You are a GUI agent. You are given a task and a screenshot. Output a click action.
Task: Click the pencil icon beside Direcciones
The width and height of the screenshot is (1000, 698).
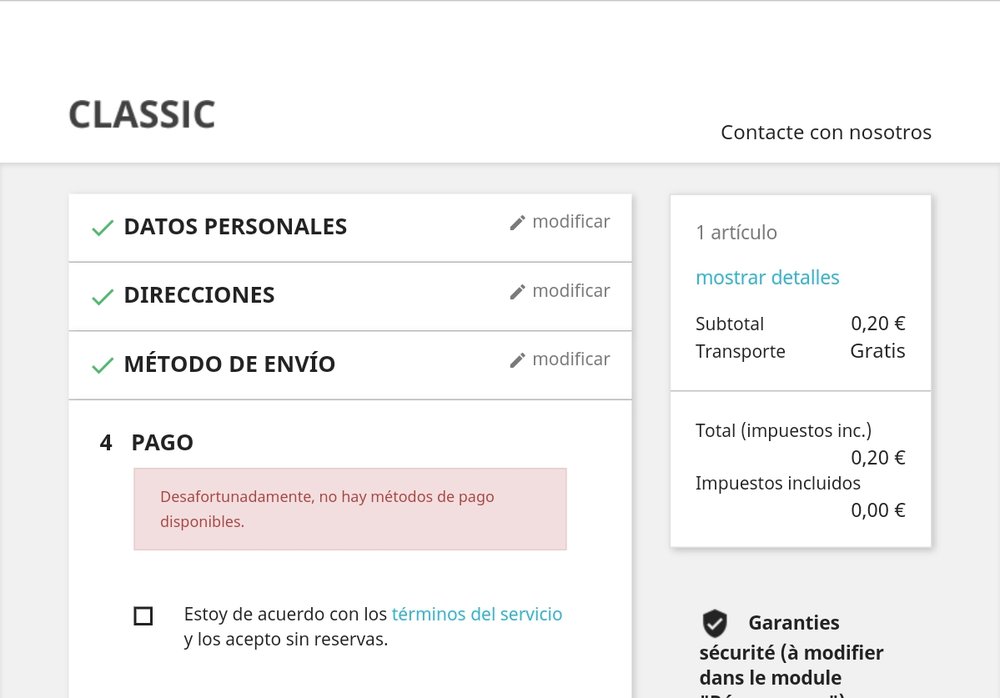click(x=517, y=292)
